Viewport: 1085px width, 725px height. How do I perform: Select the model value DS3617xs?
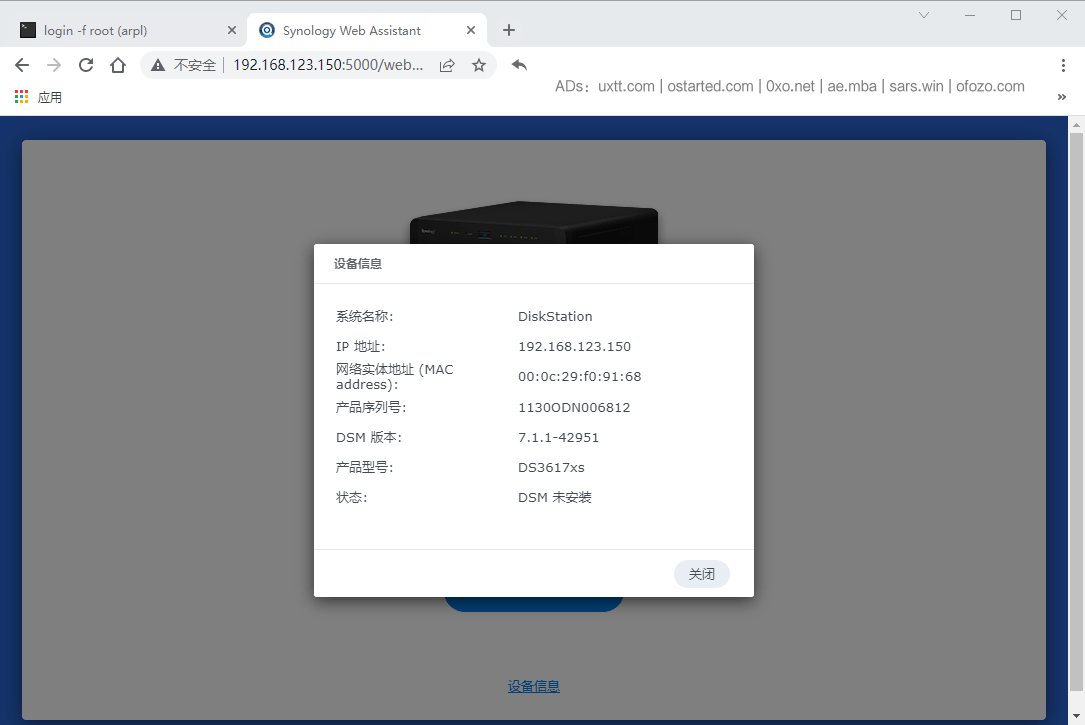pos(551,468)
